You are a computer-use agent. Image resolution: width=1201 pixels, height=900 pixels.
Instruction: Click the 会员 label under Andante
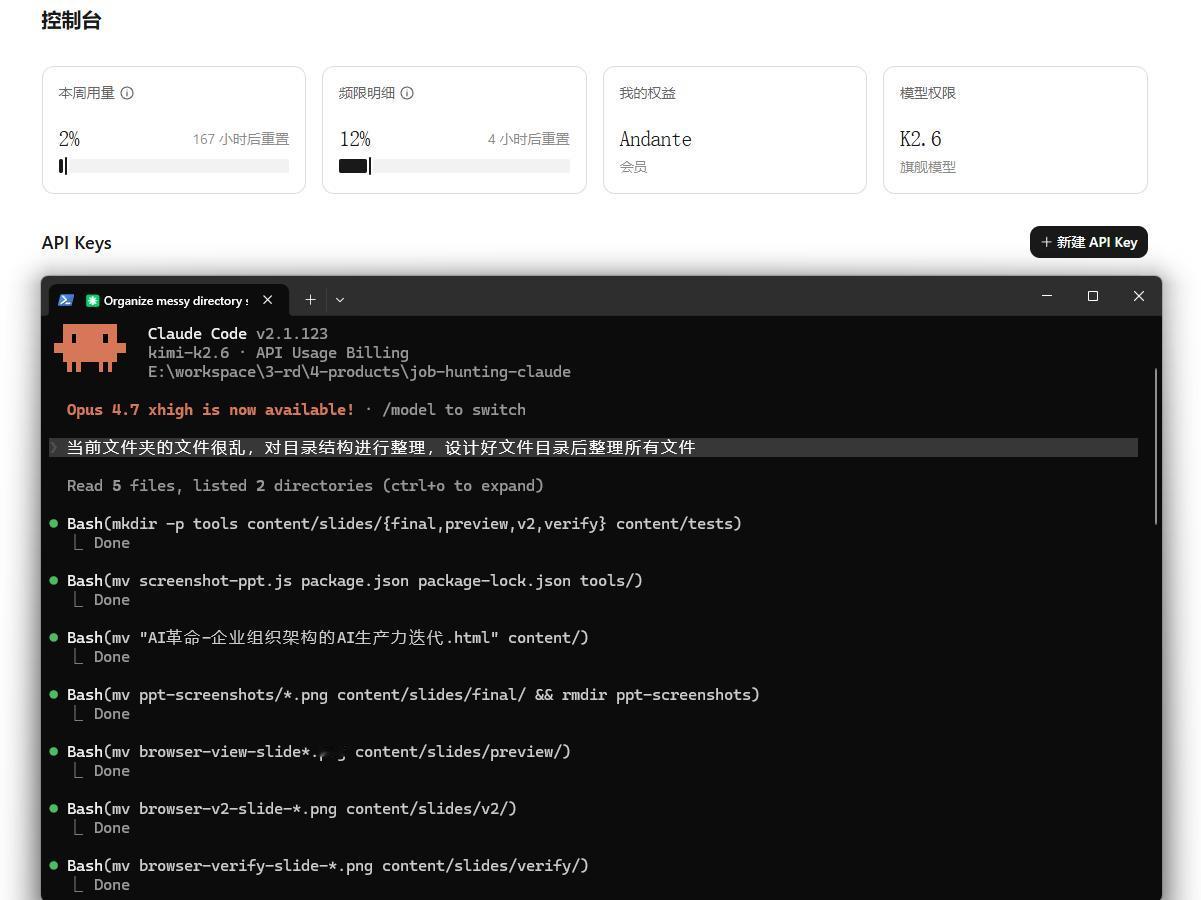coord(633,167)
